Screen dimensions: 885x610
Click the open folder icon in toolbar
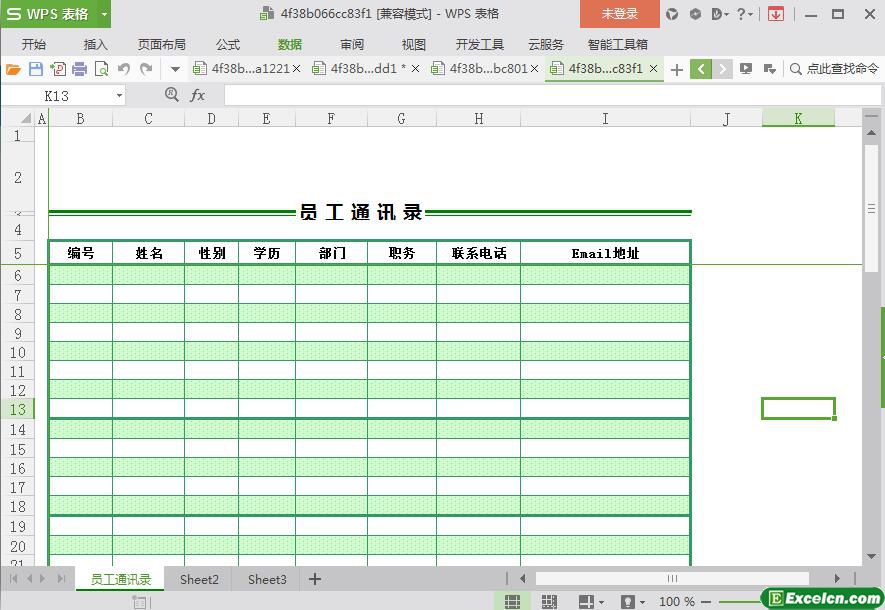point(13,69)
